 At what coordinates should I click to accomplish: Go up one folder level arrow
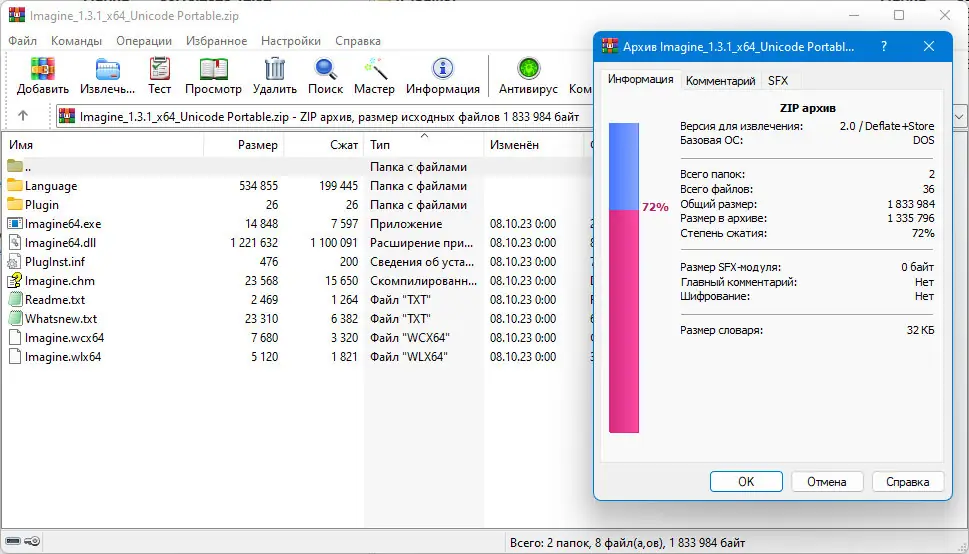(23, 116)
